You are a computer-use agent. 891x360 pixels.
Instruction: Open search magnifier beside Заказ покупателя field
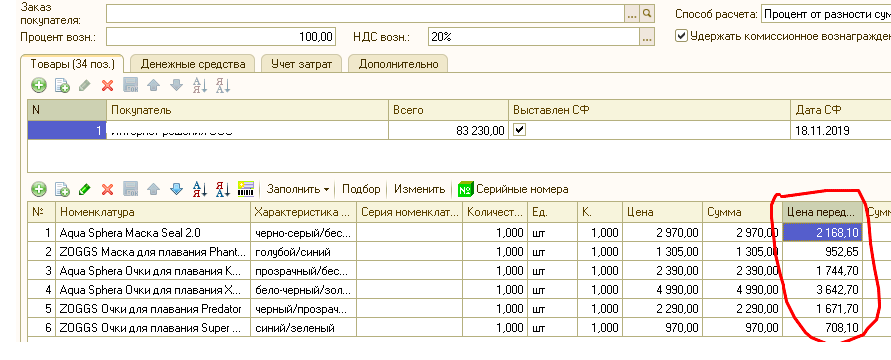click(647, 14)
